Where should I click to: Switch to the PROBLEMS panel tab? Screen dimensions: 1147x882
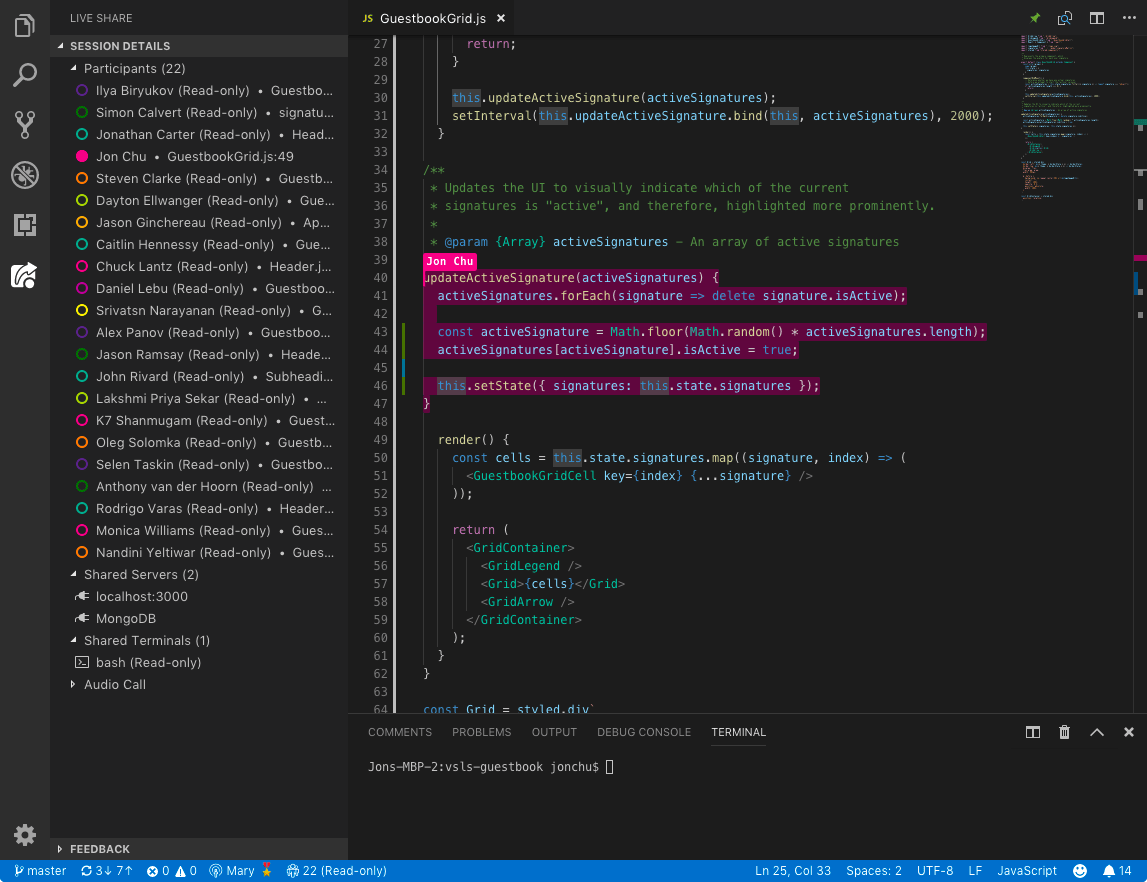[x=481, y=732]
